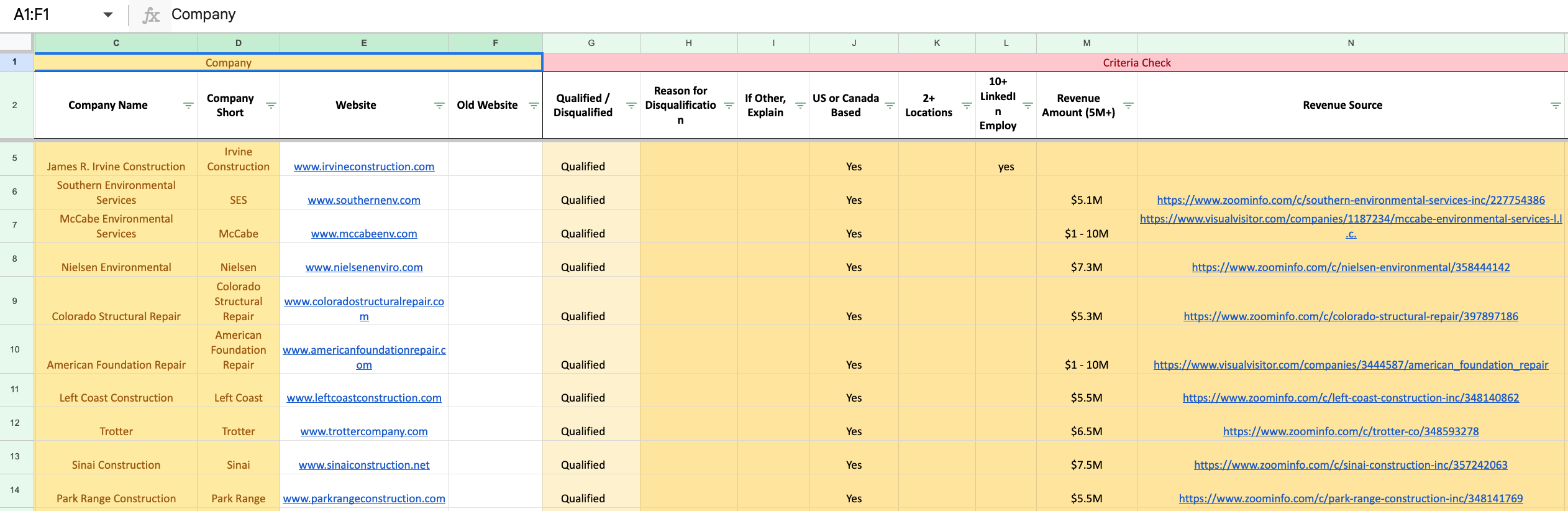The height and width of the screenshot is (511, 1568).
Task: Open the Company Short column filter
Action: [271, 106]
